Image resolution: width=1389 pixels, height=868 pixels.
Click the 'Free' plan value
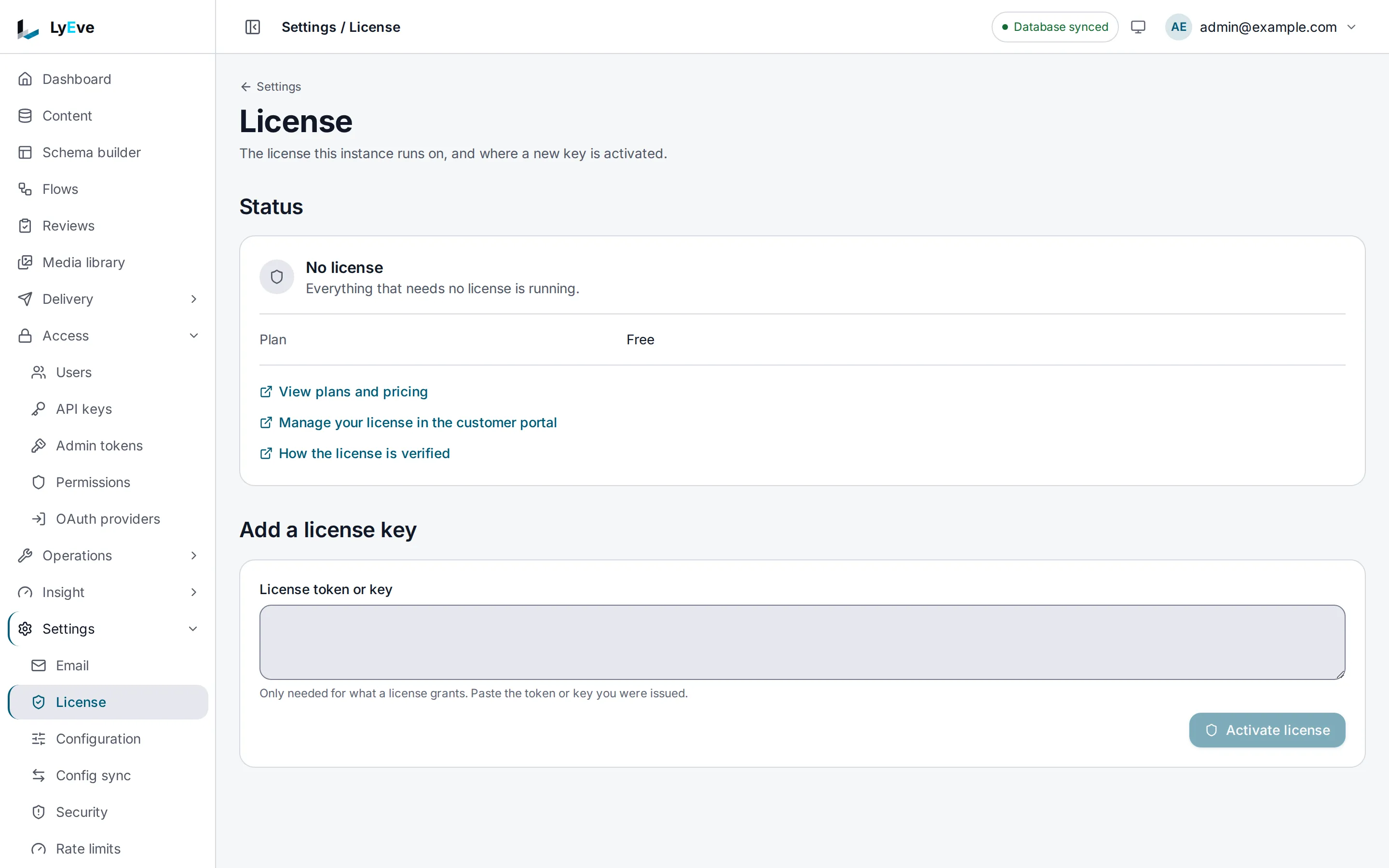(640, 340)
